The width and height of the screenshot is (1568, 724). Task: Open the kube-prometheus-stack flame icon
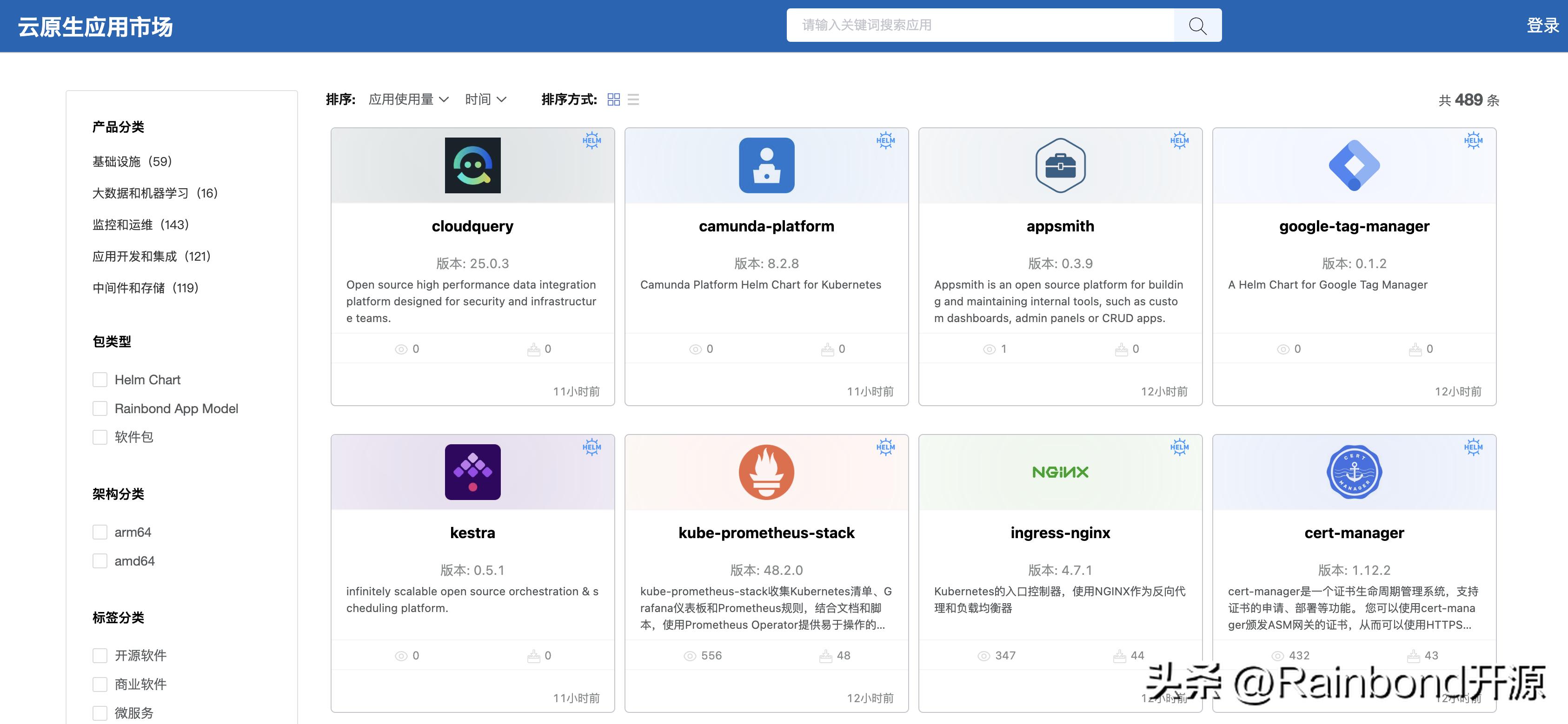tap(766, 472)
